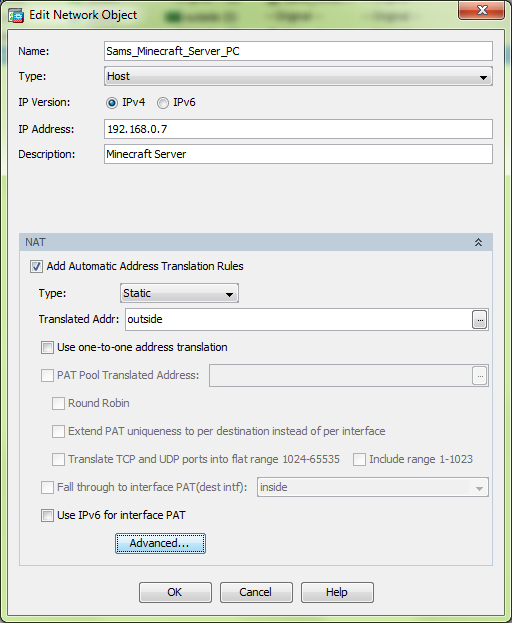This screenshot has height=623, width=512.
Task: Click the Edit Network Object title icon
Action: click(16, 15)
